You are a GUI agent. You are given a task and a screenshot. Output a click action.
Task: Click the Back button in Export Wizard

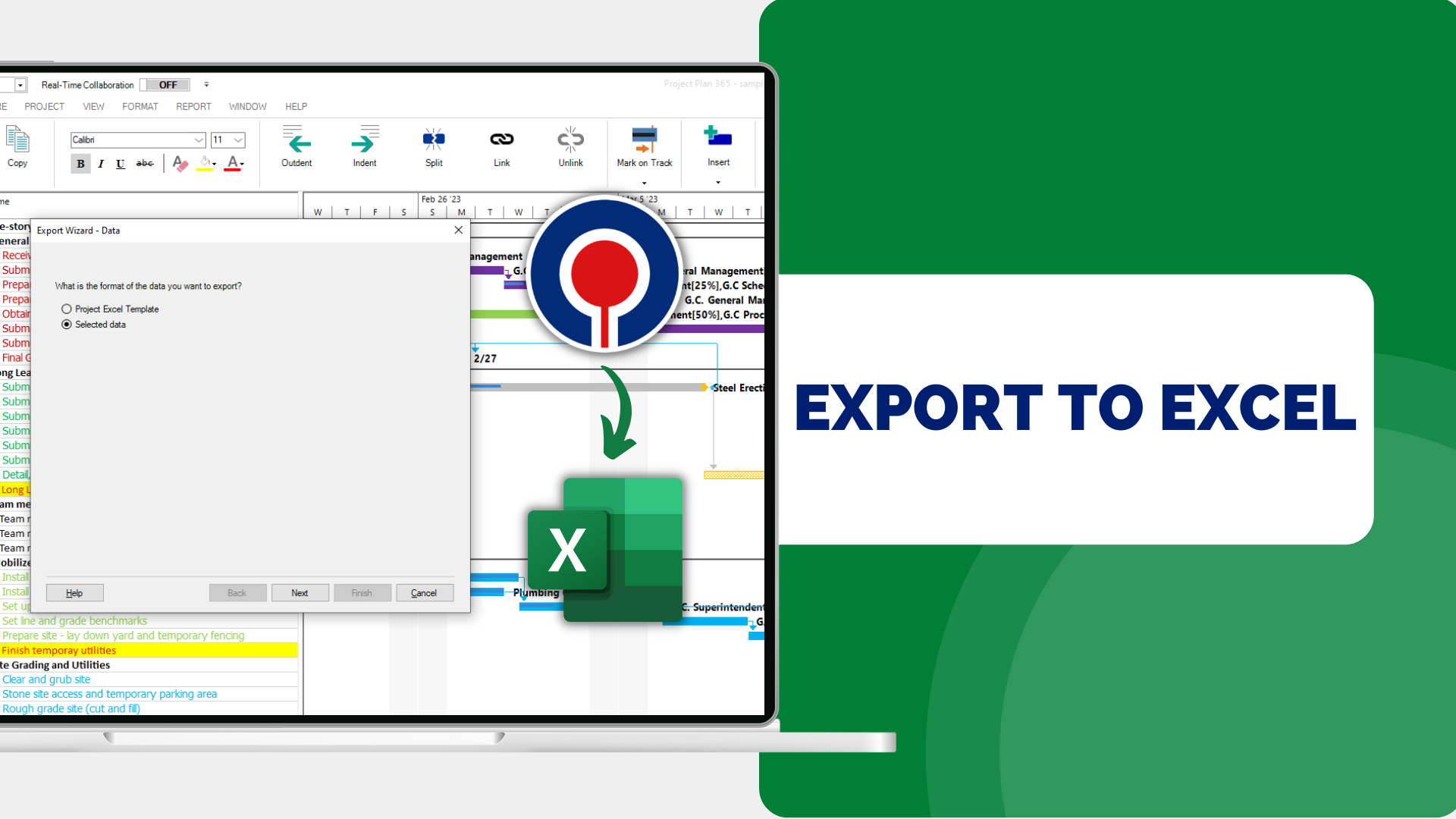236,593
